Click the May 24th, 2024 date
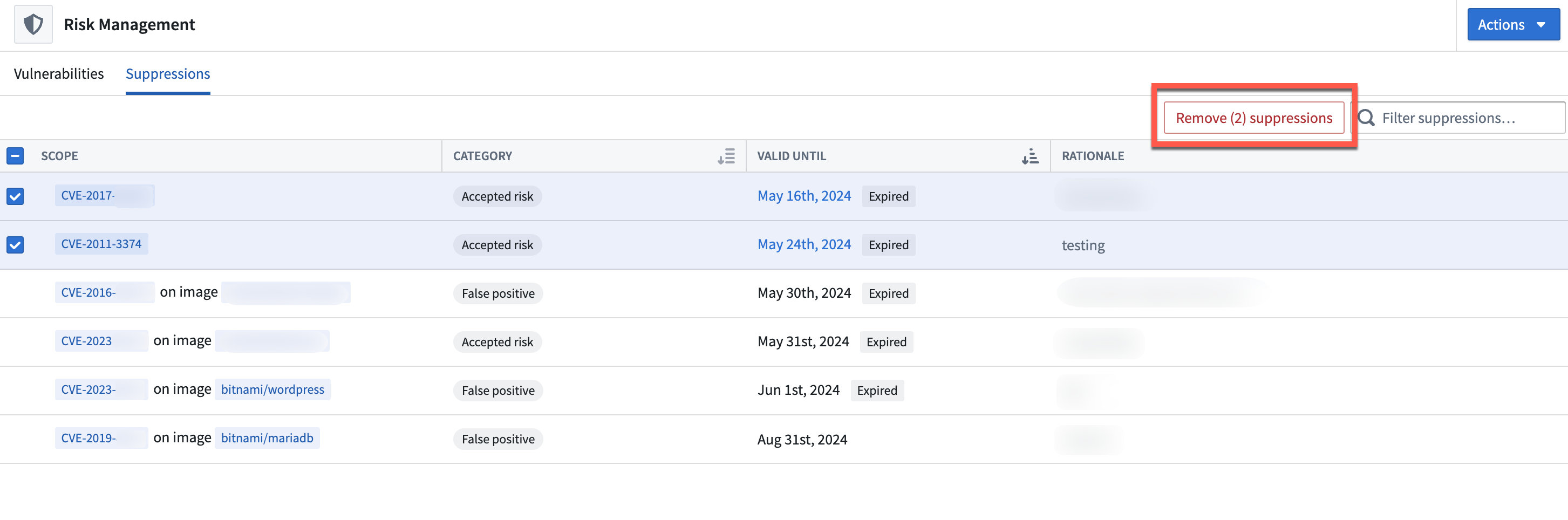The image size is (1568, 520). (x=804, y=244)
